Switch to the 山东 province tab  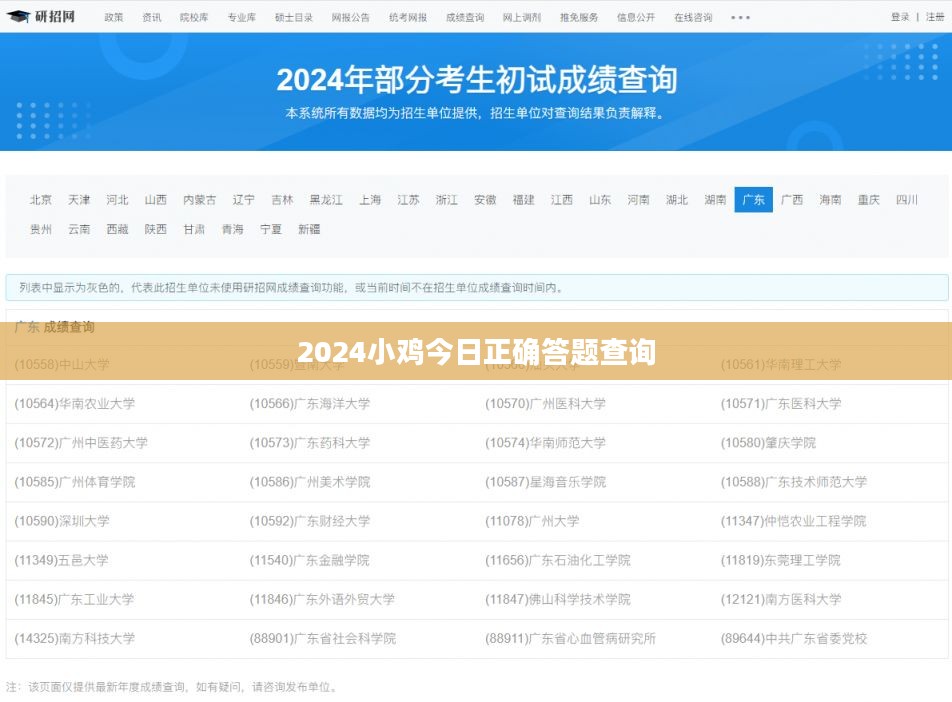click(x=600, y=200)
